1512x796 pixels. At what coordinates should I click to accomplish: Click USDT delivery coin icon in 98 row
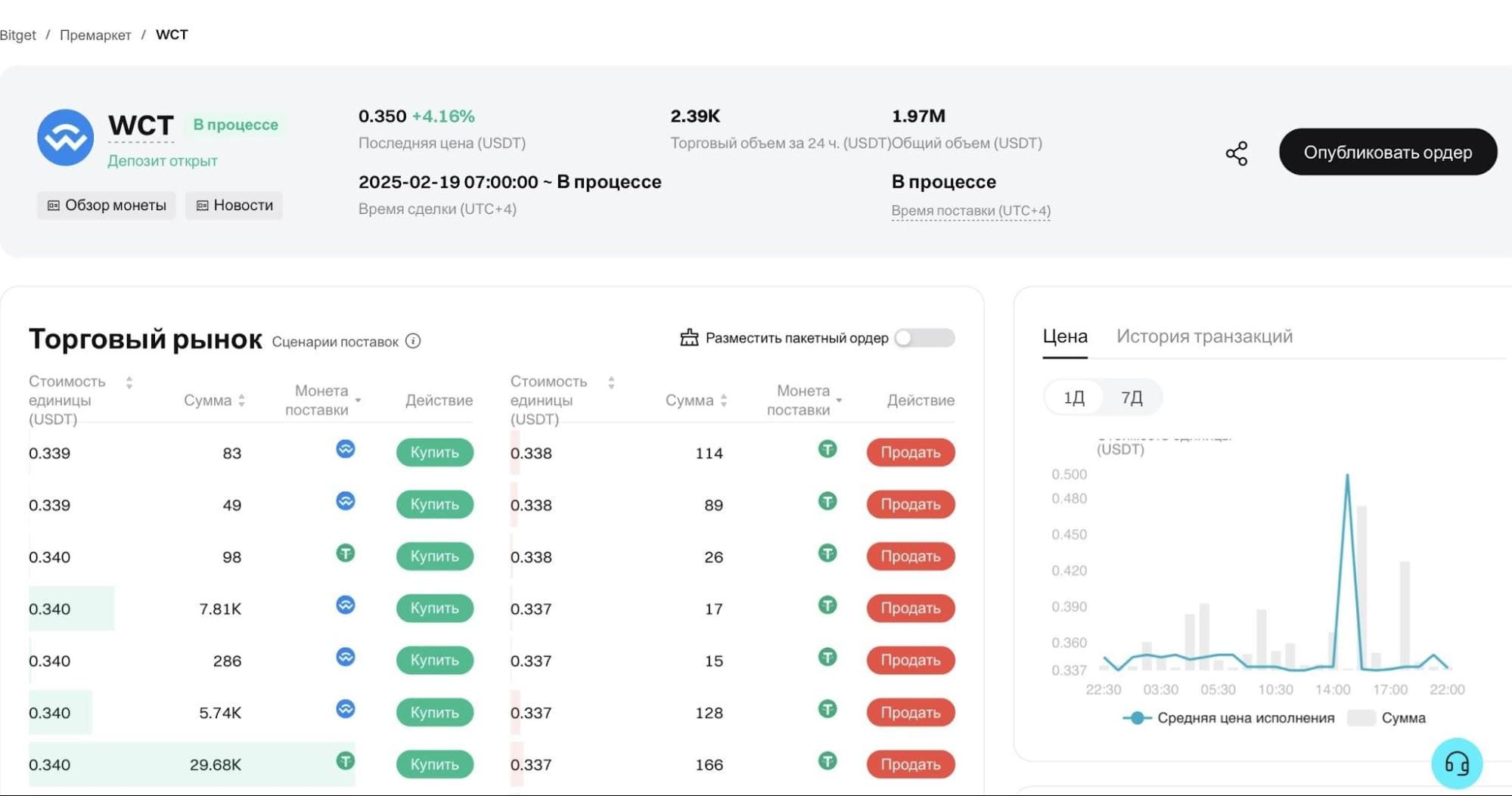(x=346, y=553)
